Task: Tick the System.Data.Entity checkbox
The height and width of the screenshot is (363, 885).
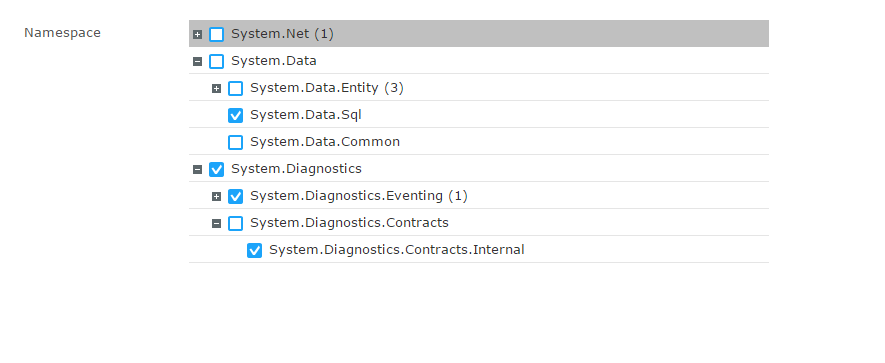Action: 235,89
